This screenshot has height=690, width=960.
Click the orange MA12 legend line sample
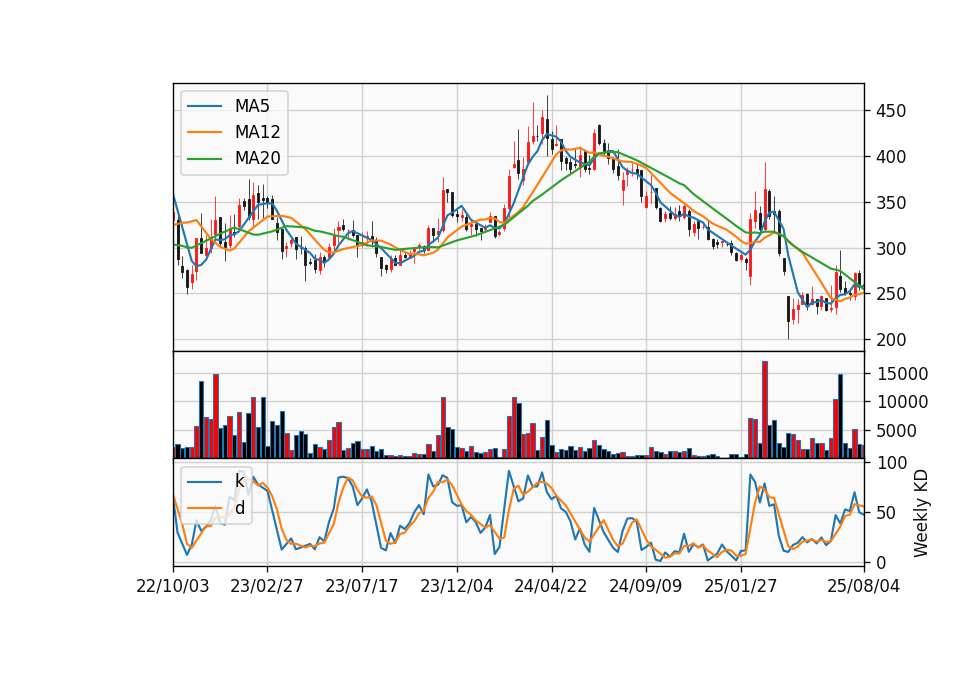204,132
